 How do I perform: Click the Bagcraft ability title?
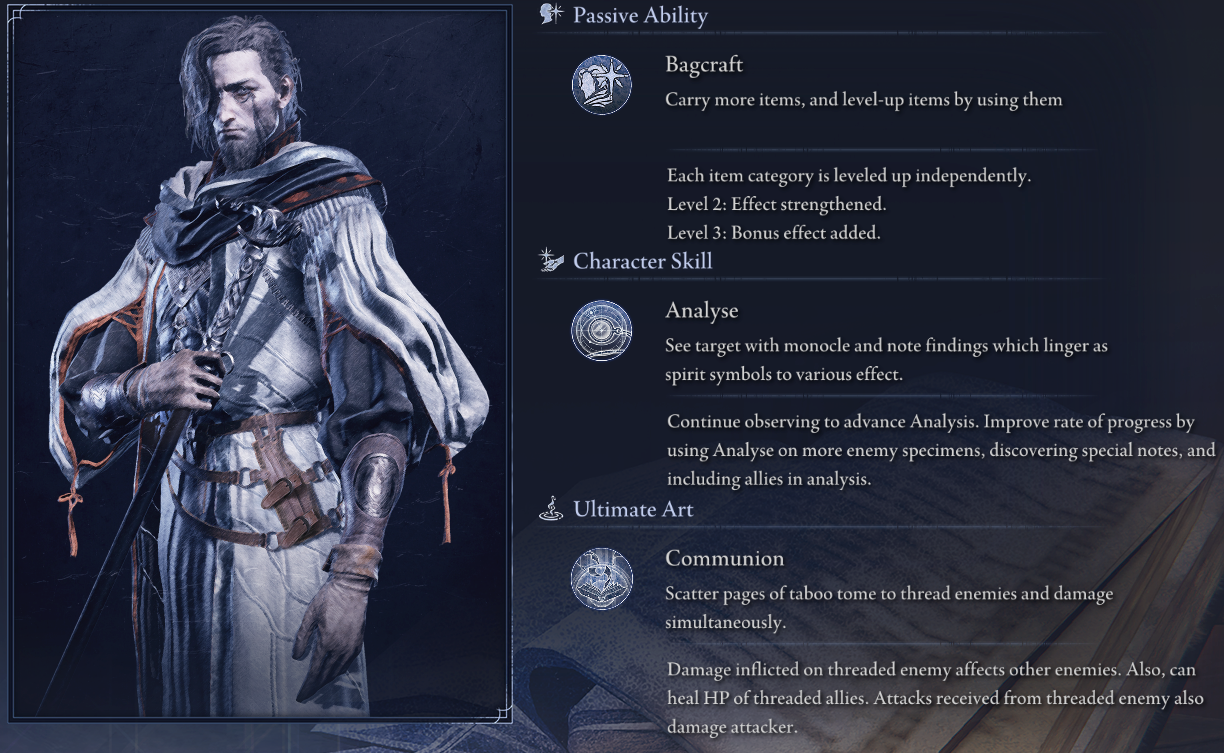[x=704, y=65]
